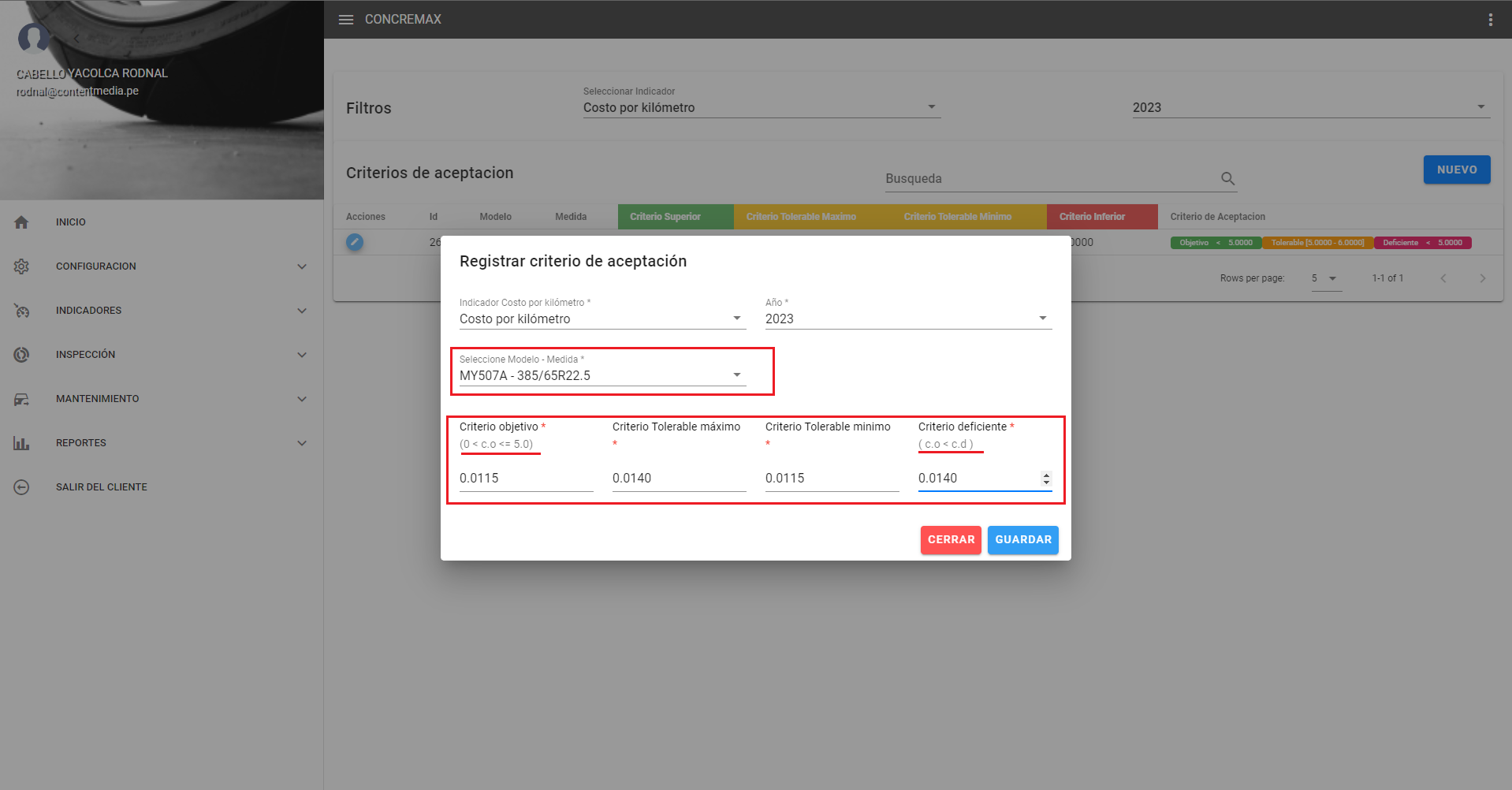
Task: Click the exit arrow icon beside SALIR DEL CLIENTE
Action: pyautogui.click(x=21, y=487)
